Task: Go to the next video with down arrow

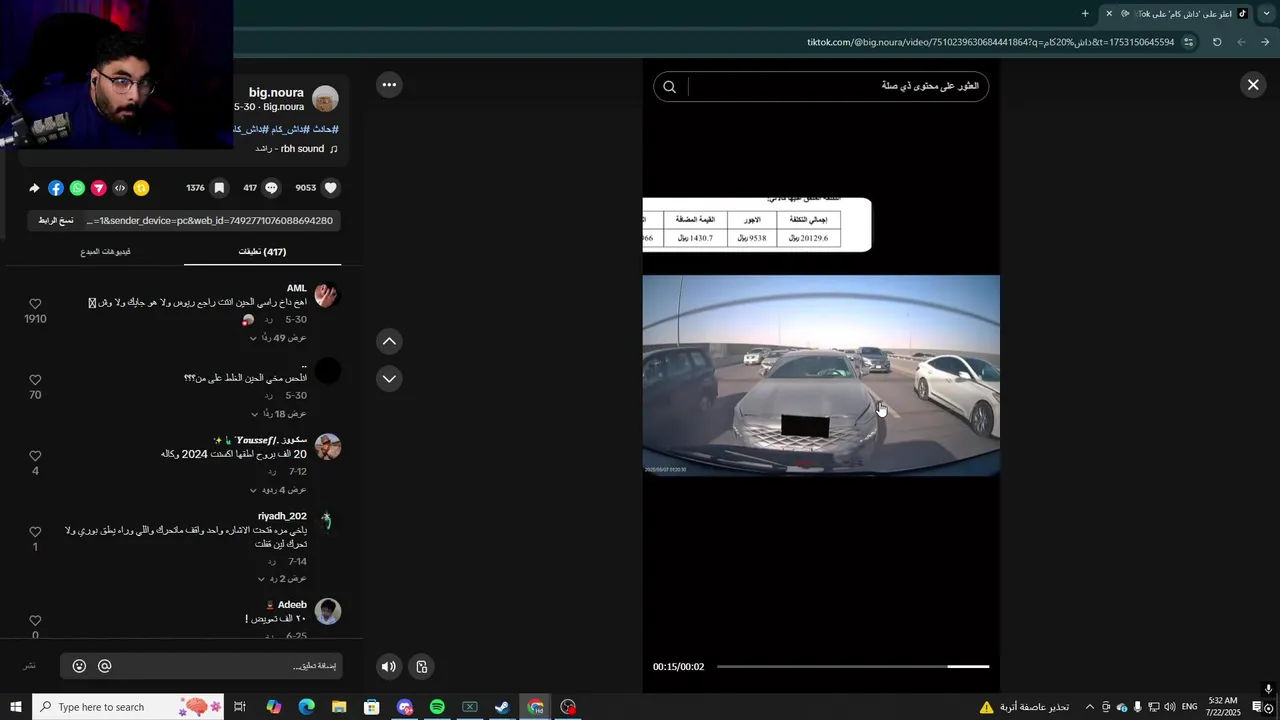Action: click(389, 378)
